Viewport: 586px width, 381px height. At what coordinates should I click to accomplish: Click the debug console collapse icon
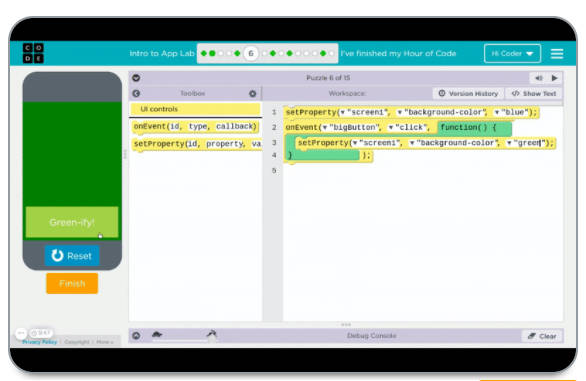tap(136, 336)
